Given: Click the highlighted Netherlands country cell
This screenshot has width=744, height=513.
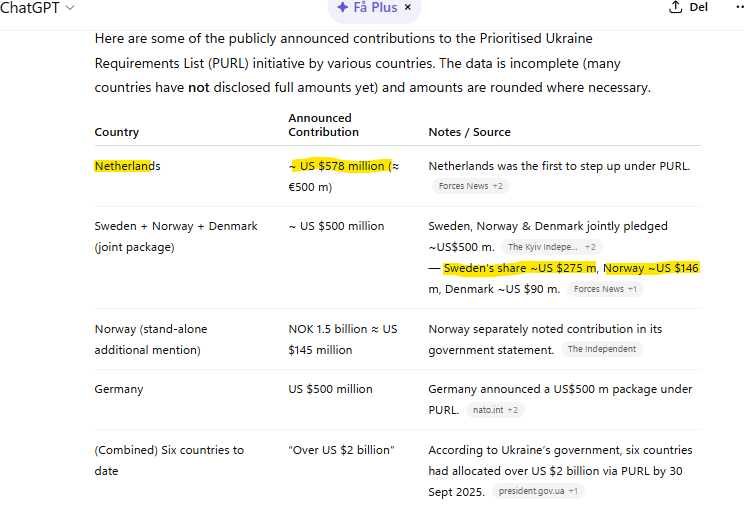Looking at the screenshot, I should pos(127,166).
